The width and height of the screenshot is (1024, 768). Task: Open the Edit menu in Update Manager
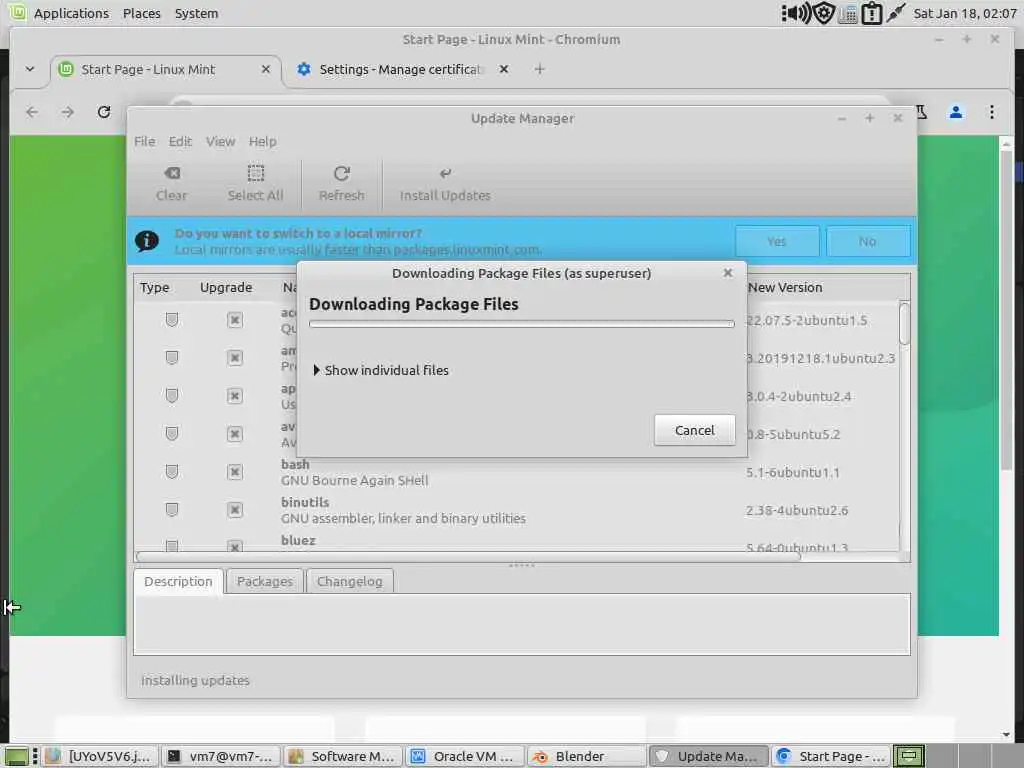180,142
